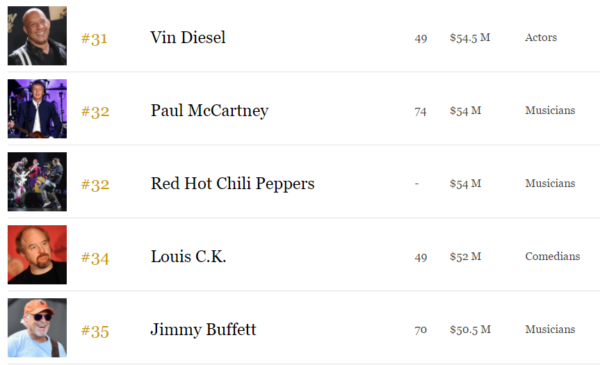Open the Vin Diesel name link
The width and height of the screenshot is (600, 365).
pos(188,37)
